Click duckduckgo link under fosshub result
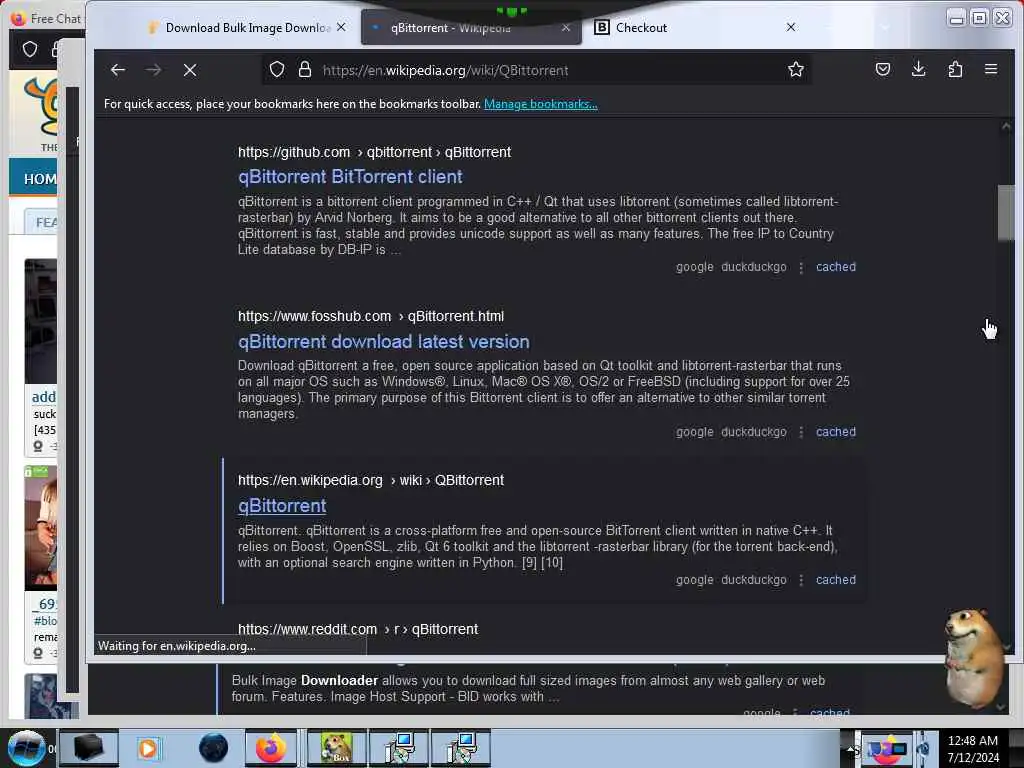This screenshot has height=768, width=1024. [754, 432]
